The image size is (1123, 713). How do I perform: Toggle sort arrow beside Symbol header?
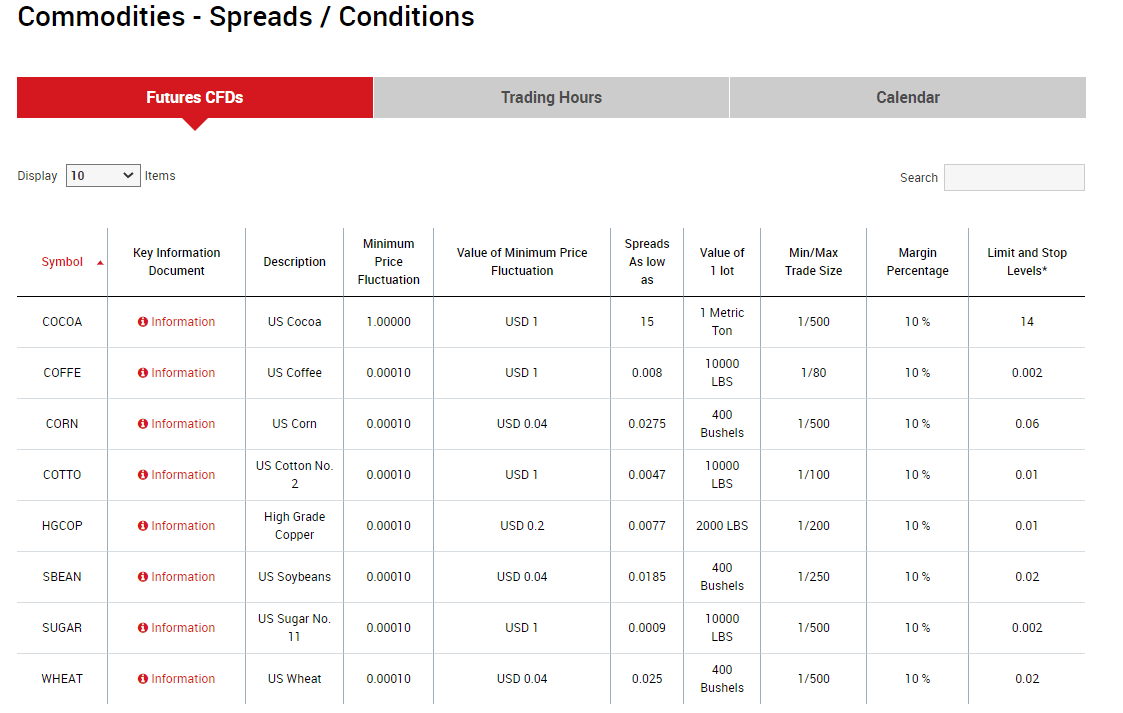point(100,263)
